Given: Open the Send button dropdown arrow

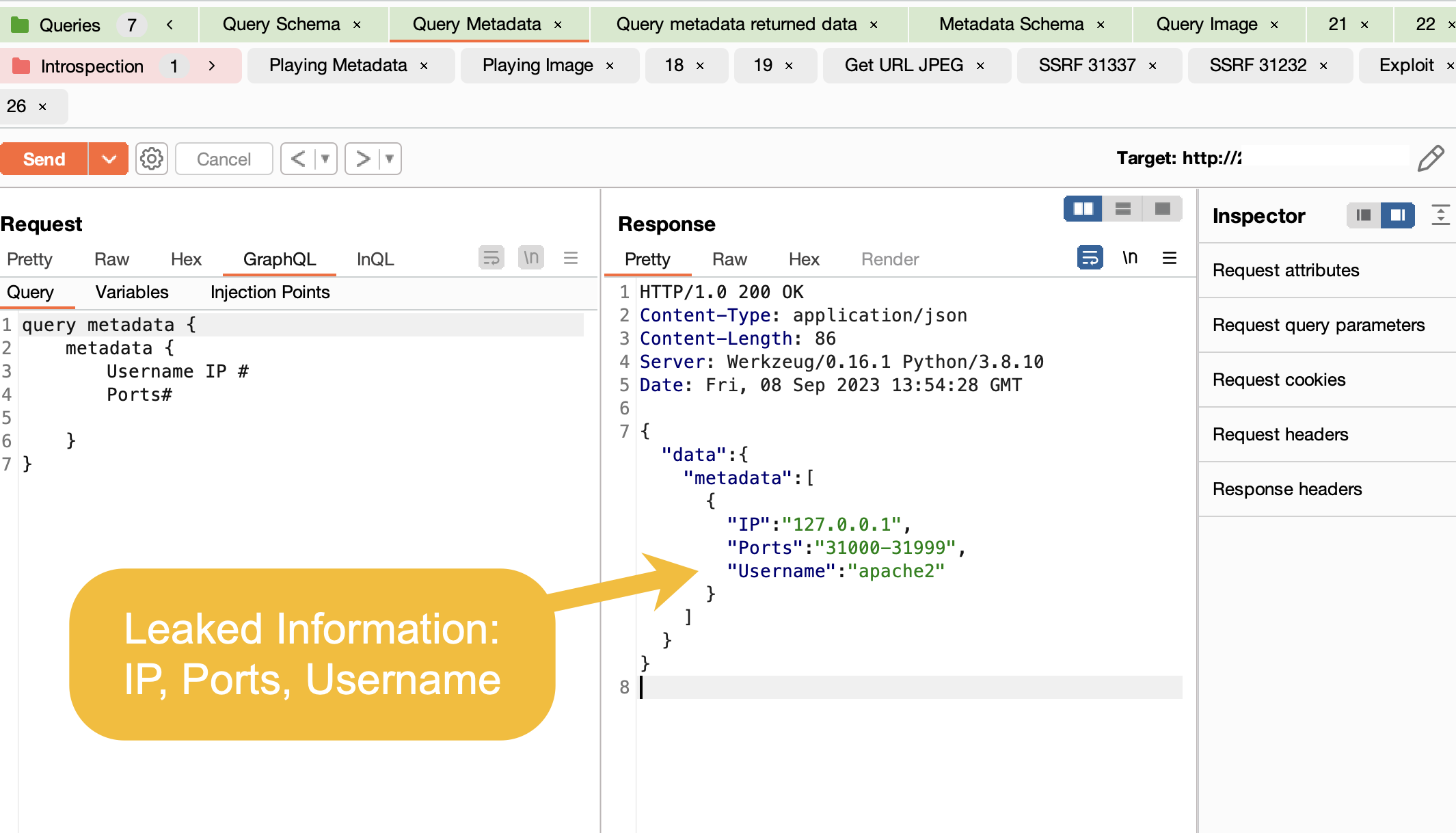Looking at the screenshot, I should pos(109,159).
